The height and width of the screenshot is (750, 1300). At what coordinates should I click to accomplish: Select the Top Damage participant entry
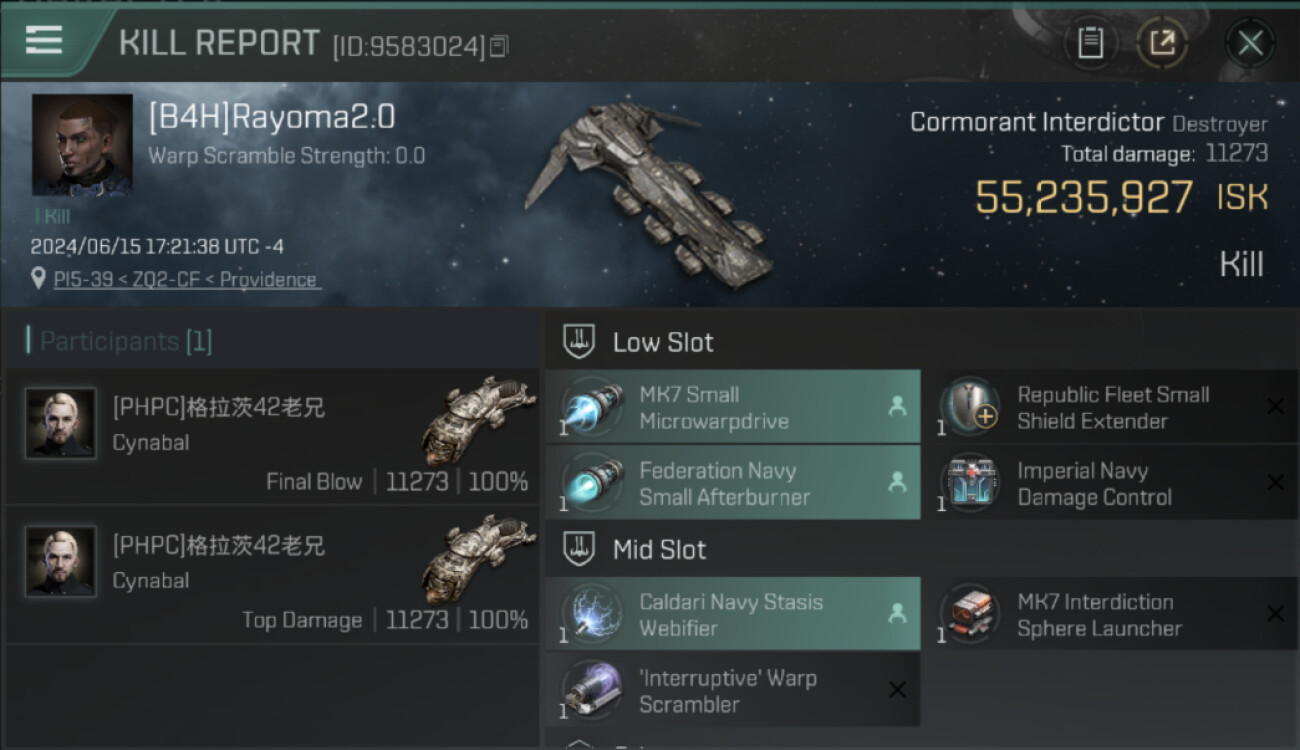click(272, 574)
